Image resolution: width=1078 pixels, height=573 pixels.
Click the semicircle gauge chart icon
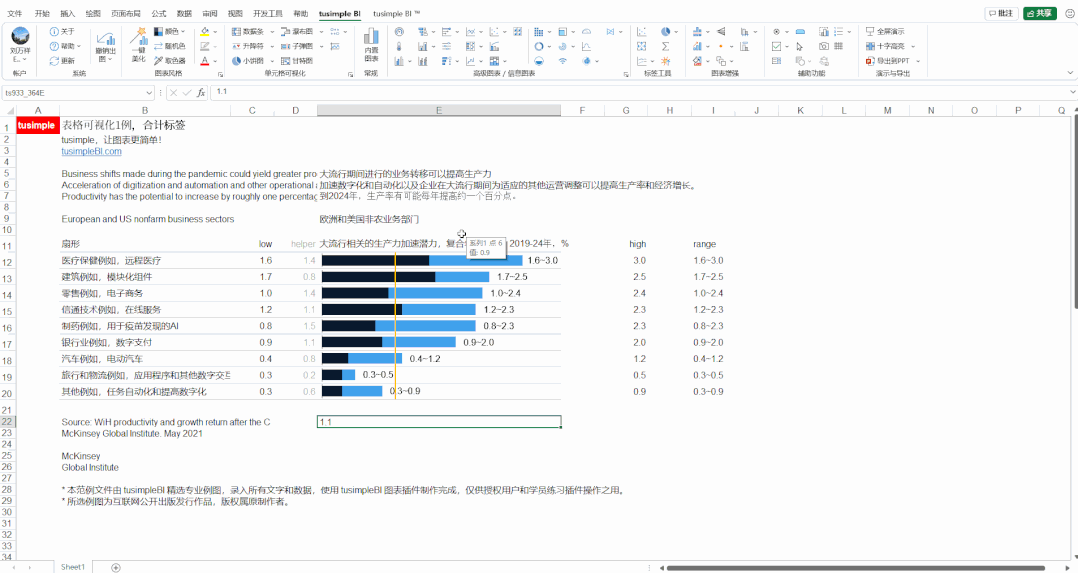tap(586, 32)
